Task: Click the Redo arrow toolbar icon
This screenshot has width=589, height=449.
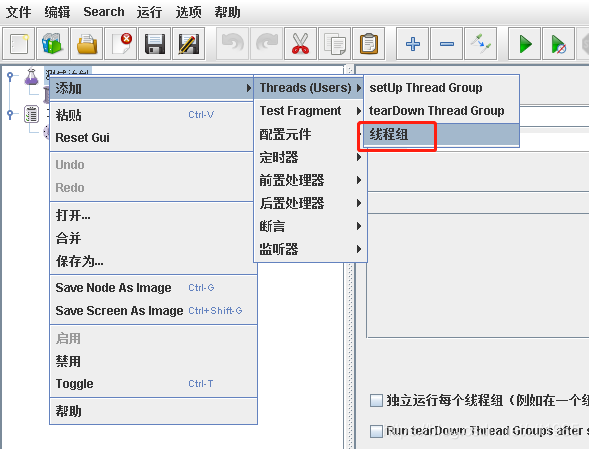Action: [x=266, y=44]
